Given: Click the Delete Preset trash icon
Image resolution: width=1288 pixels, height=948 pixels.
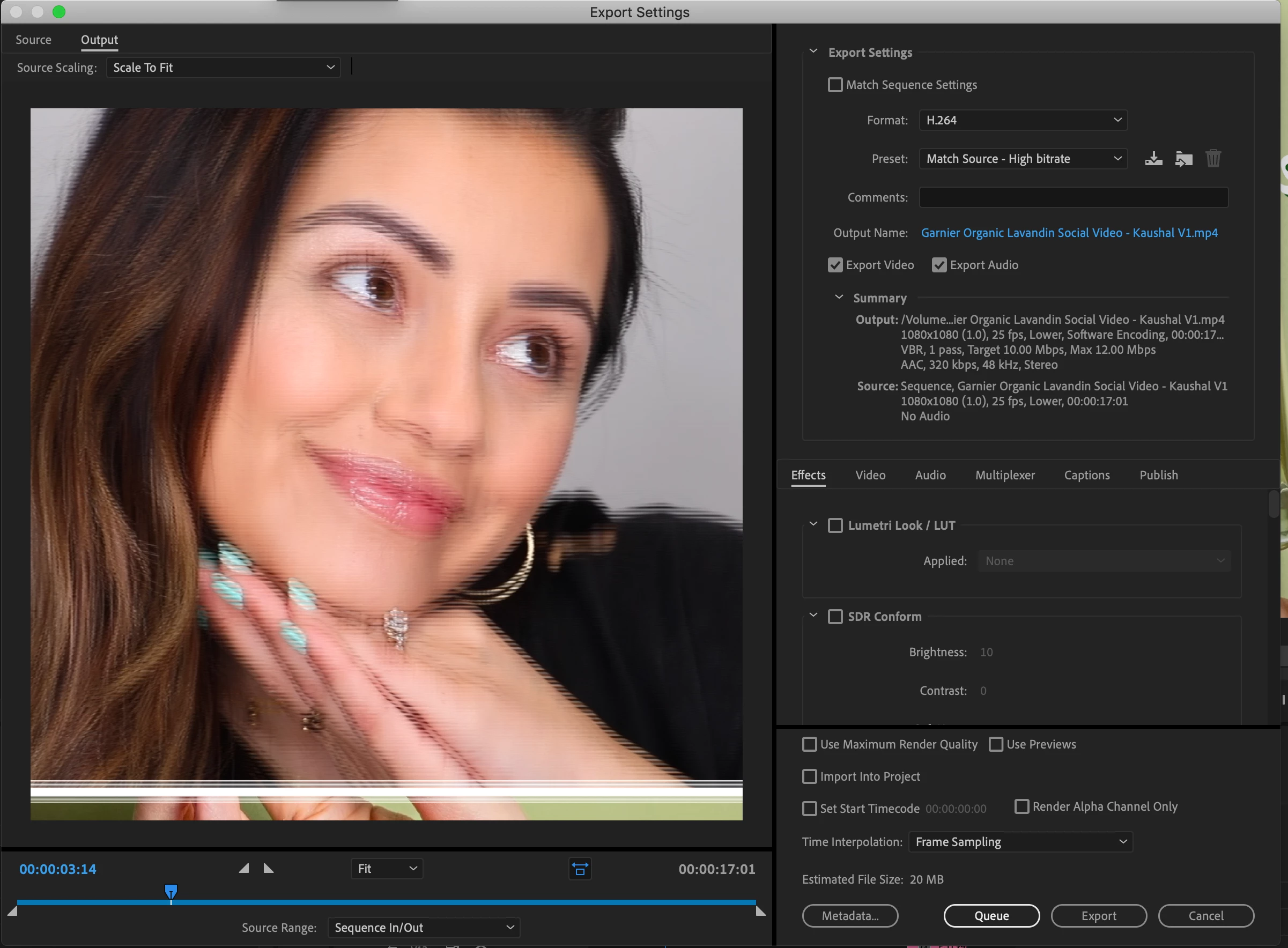Looking at the screenshot, I should [1213, 158].
